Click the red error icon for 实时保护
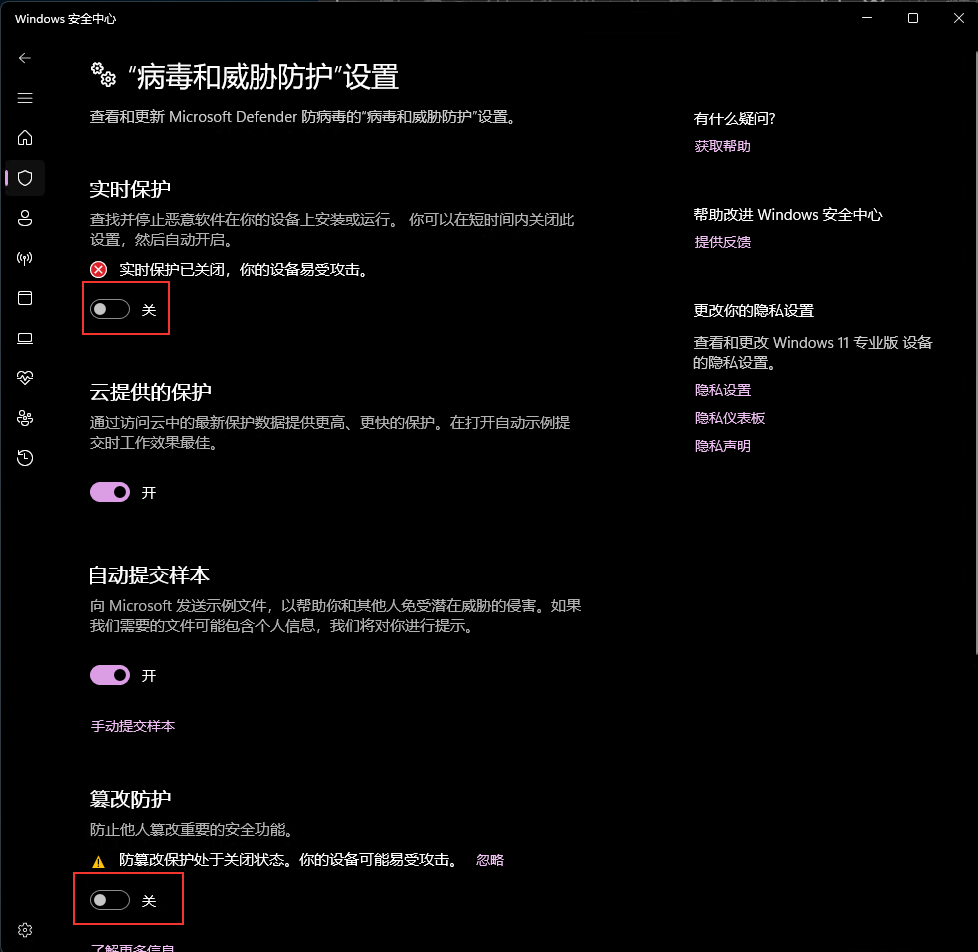 (99, 270)
